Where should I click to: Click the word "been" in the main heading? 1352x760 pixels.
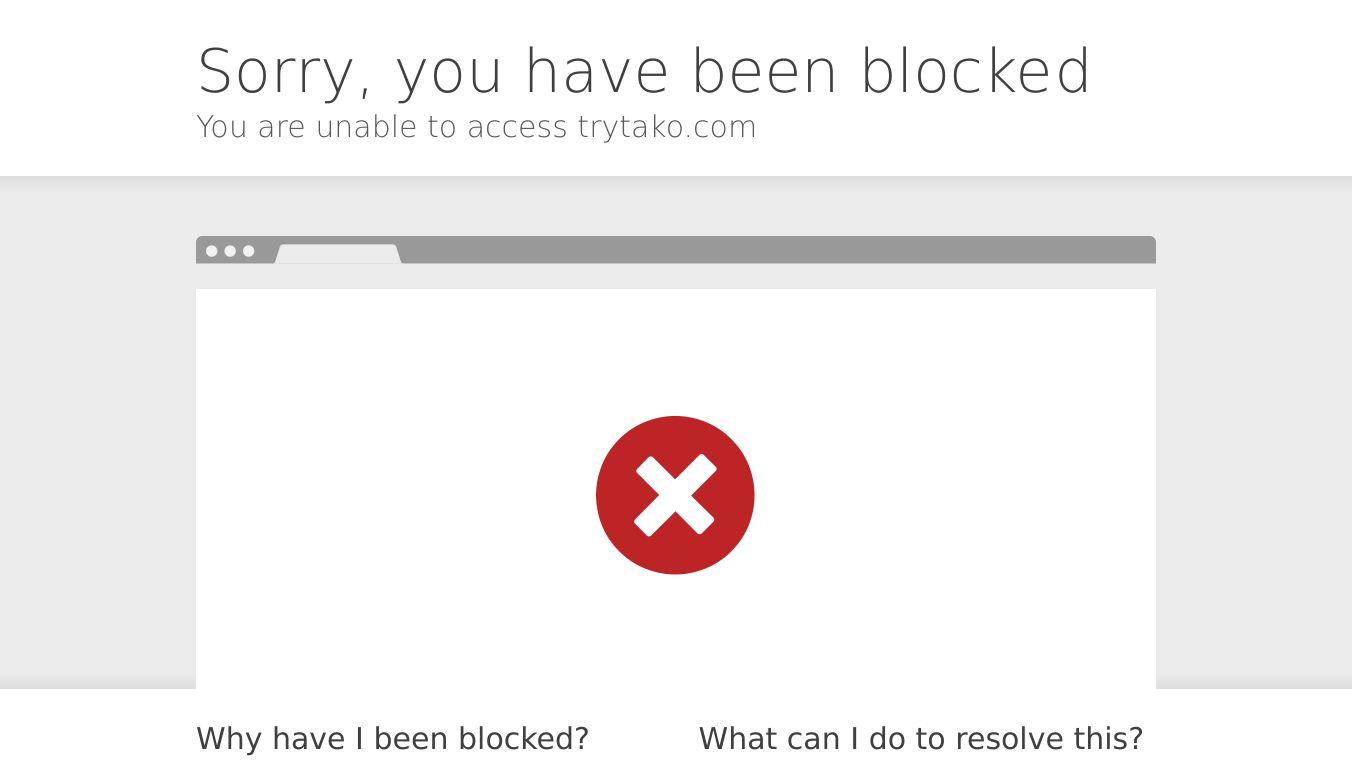(x=764, y=71)
